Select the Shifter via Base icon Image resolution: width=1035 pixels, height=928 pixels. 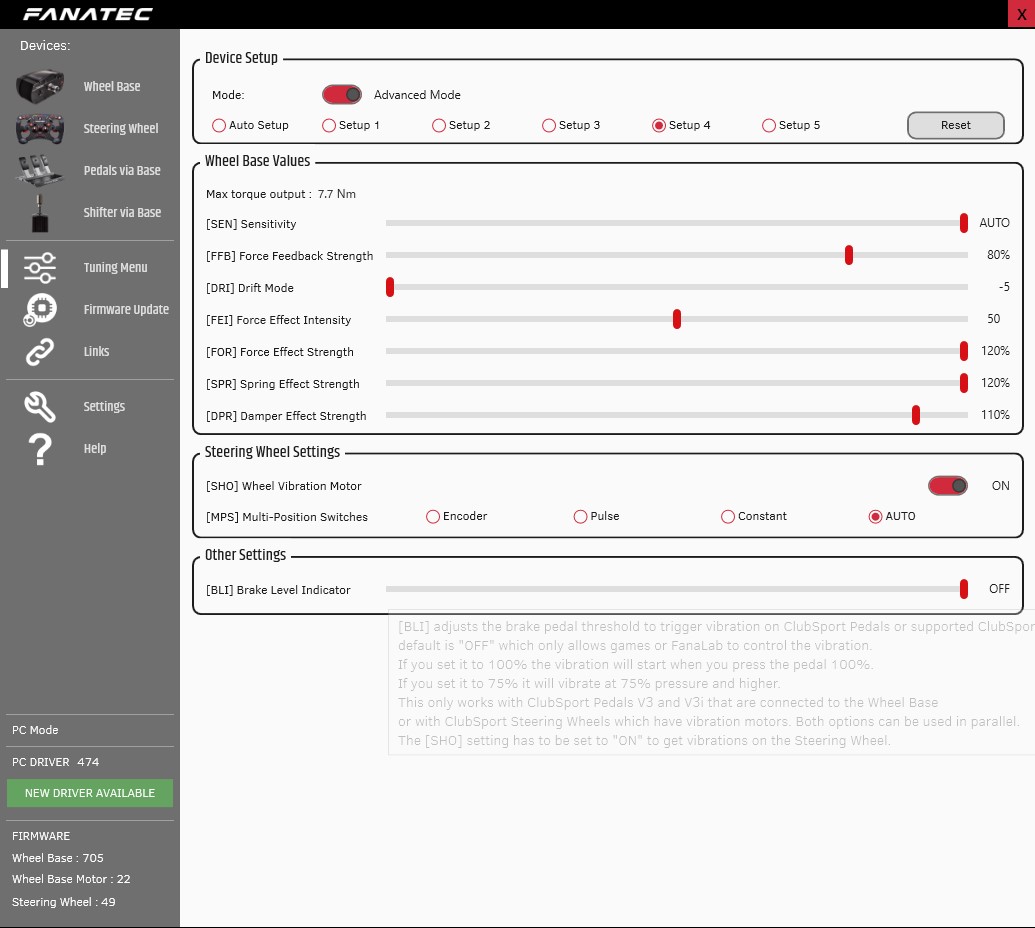pyautogui.click(x=40, y=213)
